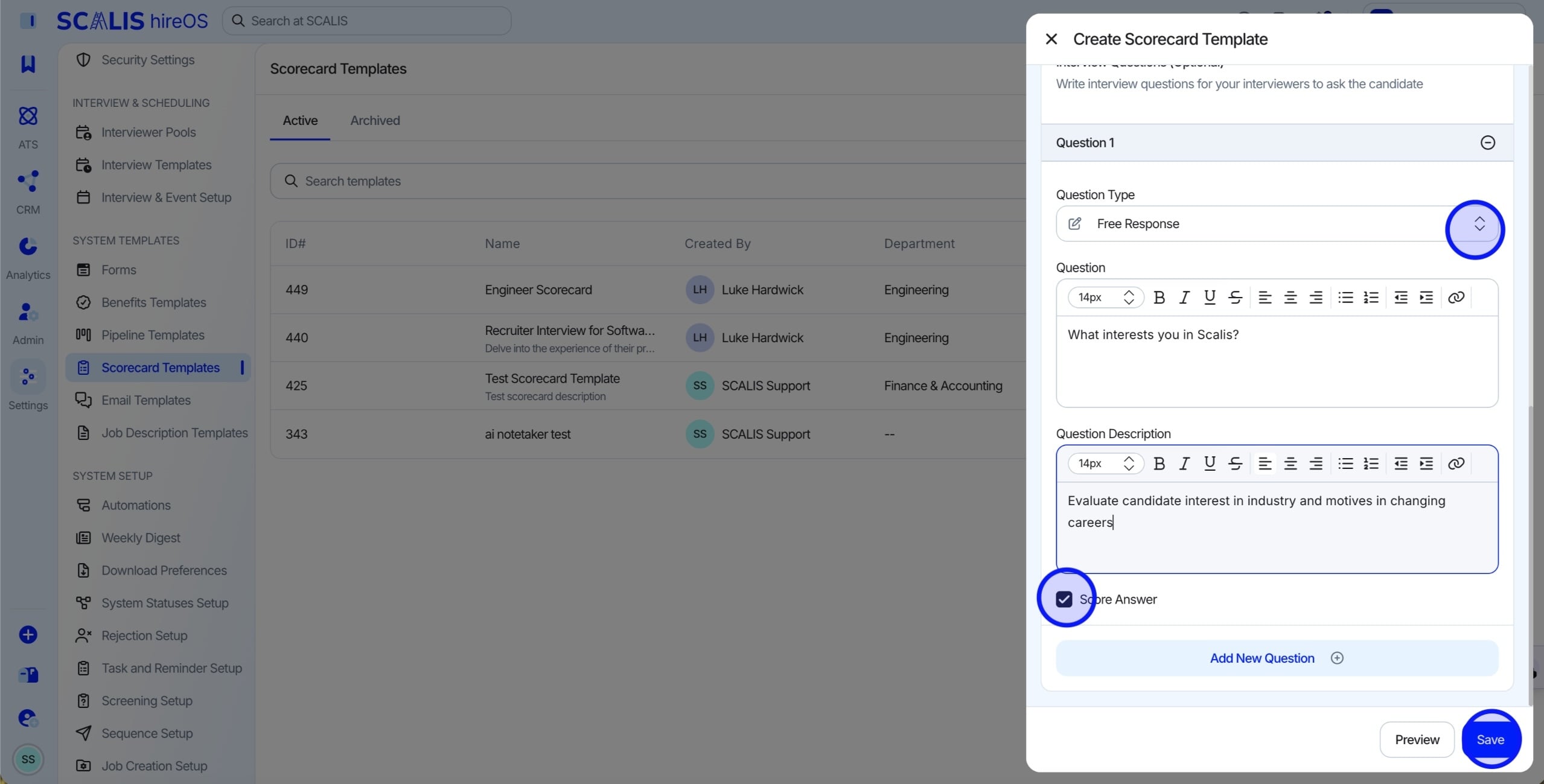Click Bold icon in Question editor toolbar
The width and height of the screenshot is (1544, 784).
[x=1159, y=297]
